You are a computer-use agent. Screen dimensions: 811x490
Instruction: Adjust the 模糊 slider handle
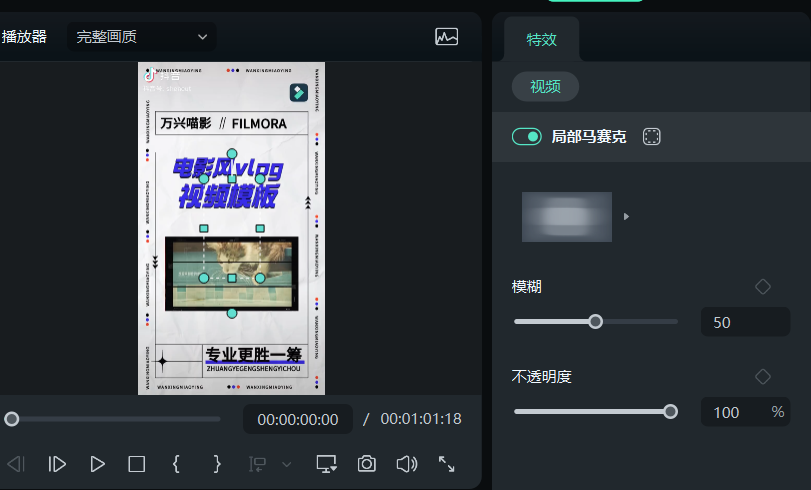(x=595, y=322)
